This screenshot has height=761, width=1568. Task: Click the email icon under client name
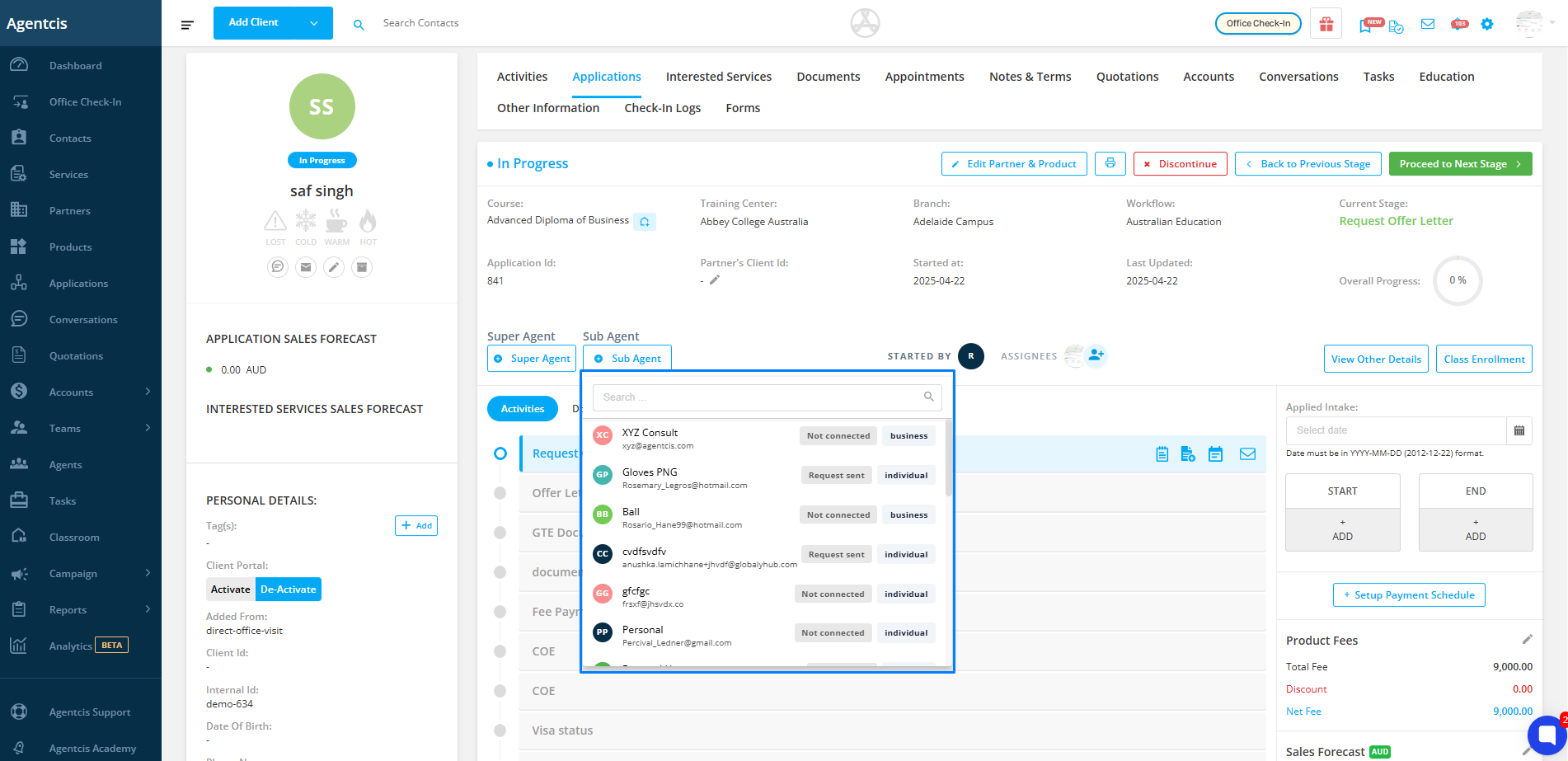tap(306, 266)
